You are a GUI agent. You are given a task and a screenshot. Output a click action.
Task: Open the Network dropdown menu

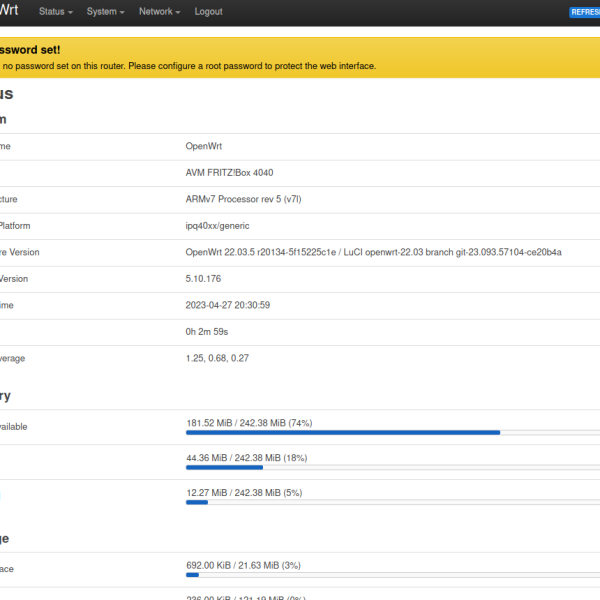click(159, 12)
